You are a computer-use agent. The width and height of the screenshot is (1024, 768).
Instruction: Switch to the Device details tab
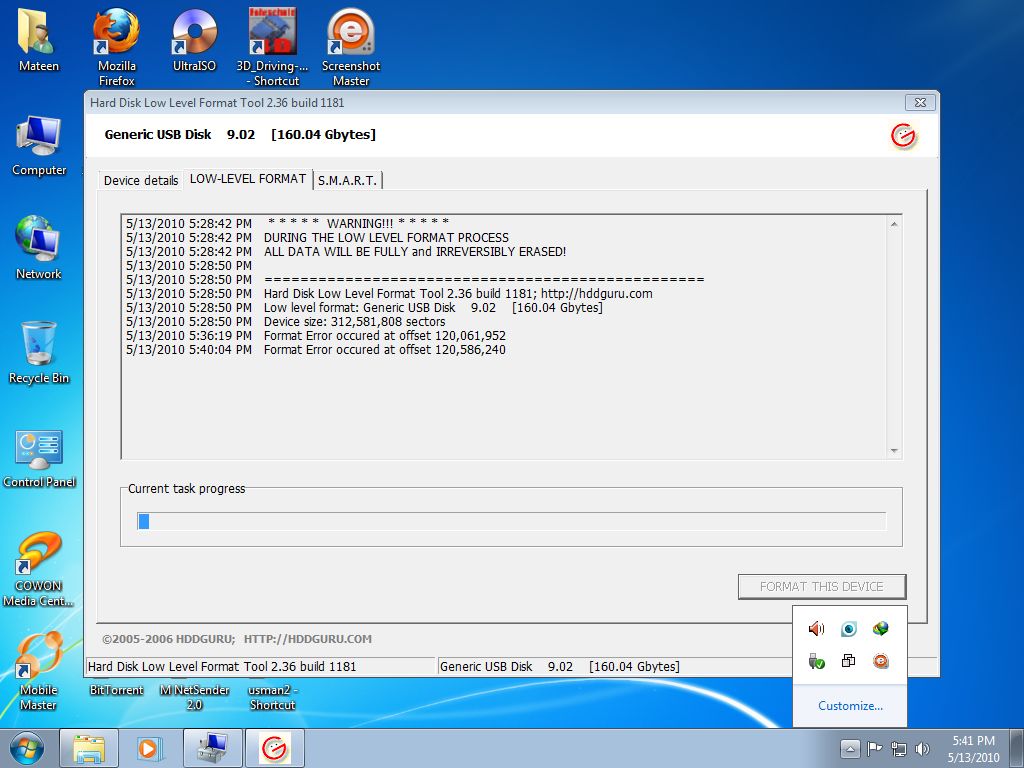point(140,181)
